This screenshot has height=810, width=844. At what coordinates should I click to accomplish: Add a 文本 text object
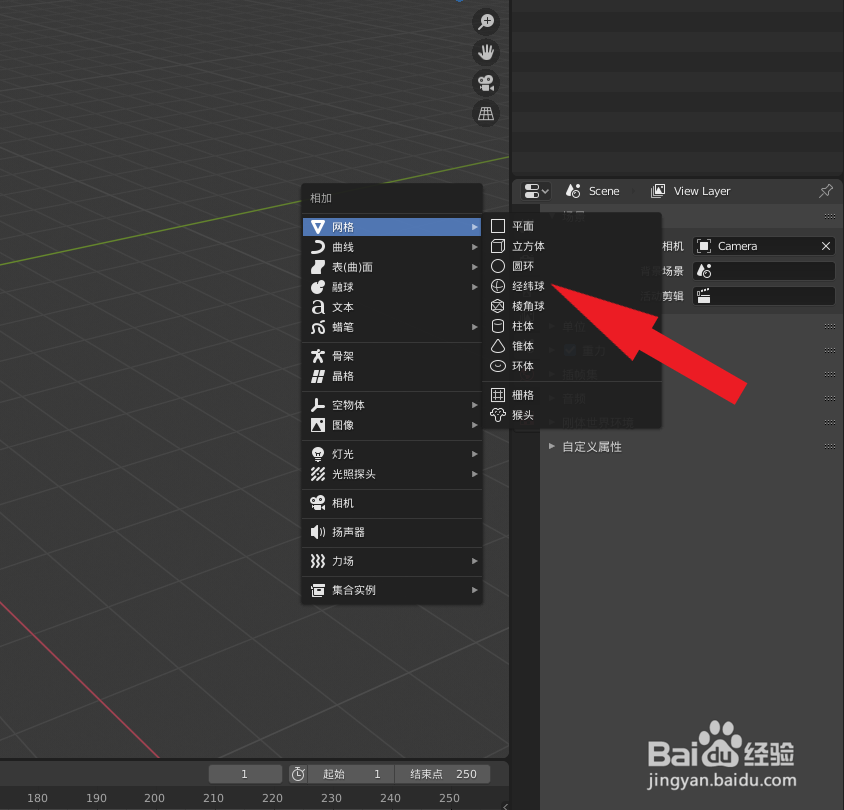pyautogui.click(x=392, y=307)
